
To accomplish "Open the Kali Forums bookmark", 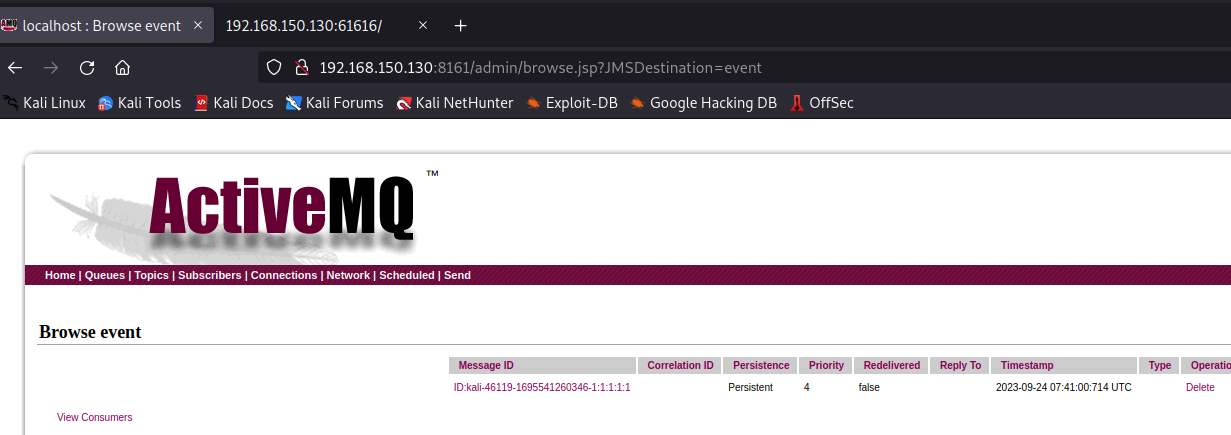I will [334, 102].
